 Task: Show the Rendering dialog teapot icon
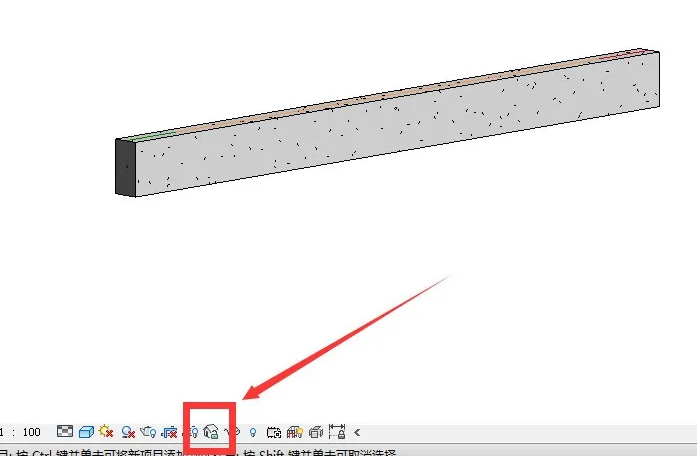coord(149,432)
